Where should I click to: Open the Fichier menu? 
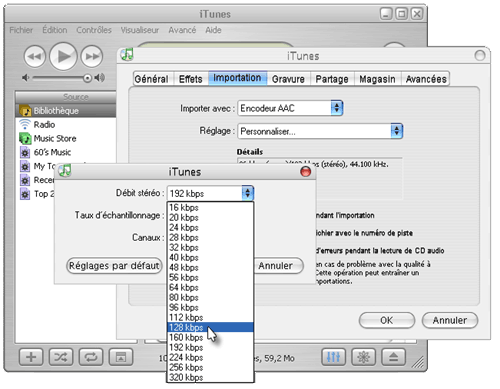[x=21, y=30]
